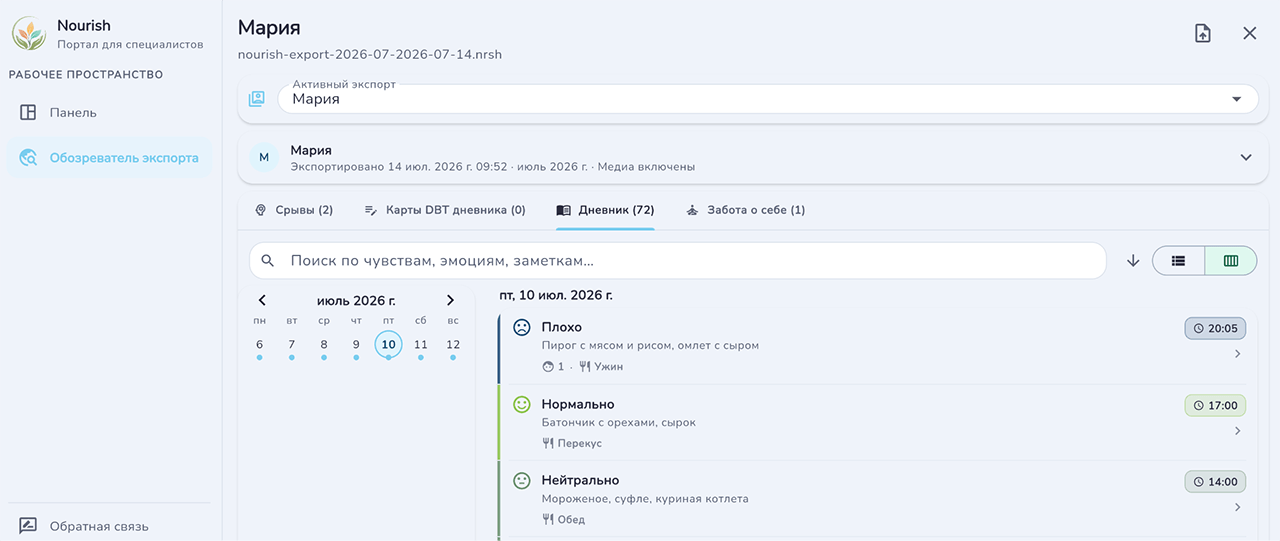Screen dimensions: 1280x541
Task: Click the Забота о себе tab icon
Action: tap(692, 210)
